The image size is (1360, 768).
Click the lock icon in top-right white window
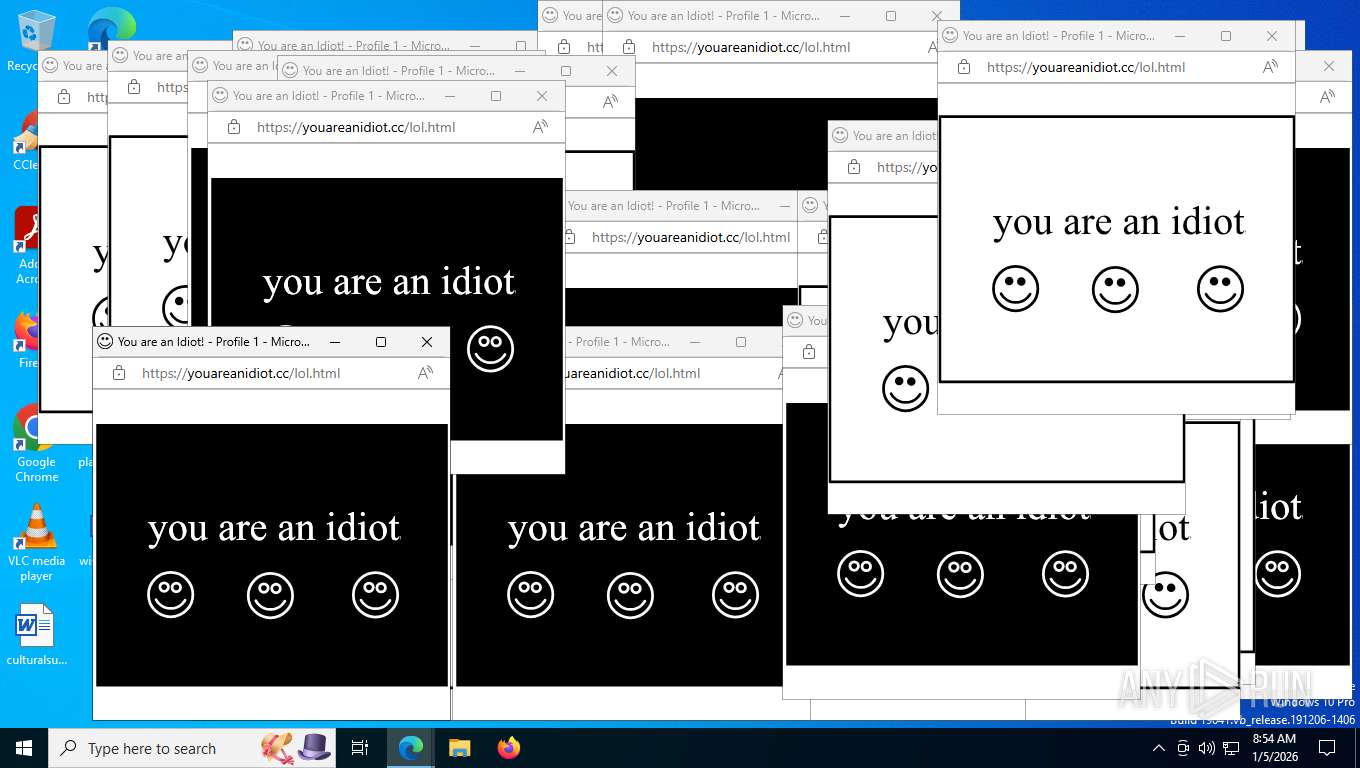tap(964, 67)
